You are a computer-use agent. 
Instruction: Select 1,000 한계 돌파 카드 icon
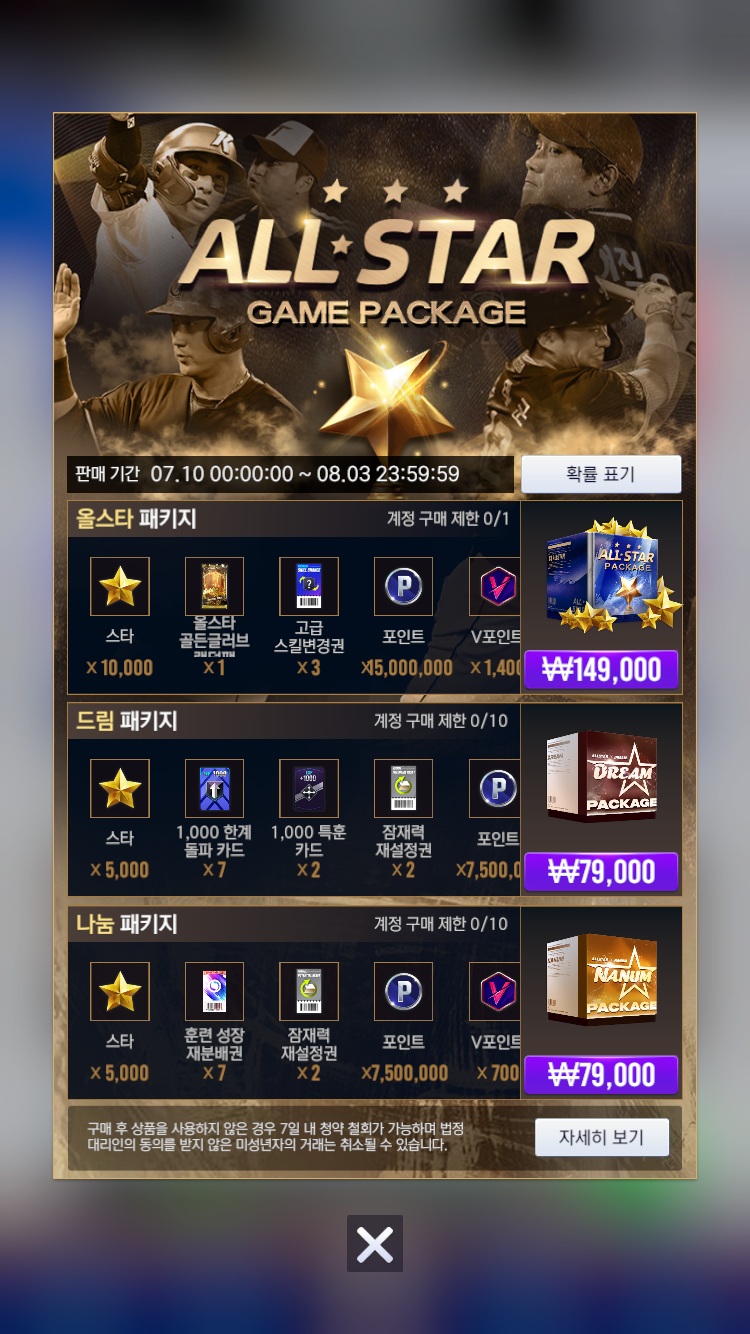click(214, 788)
